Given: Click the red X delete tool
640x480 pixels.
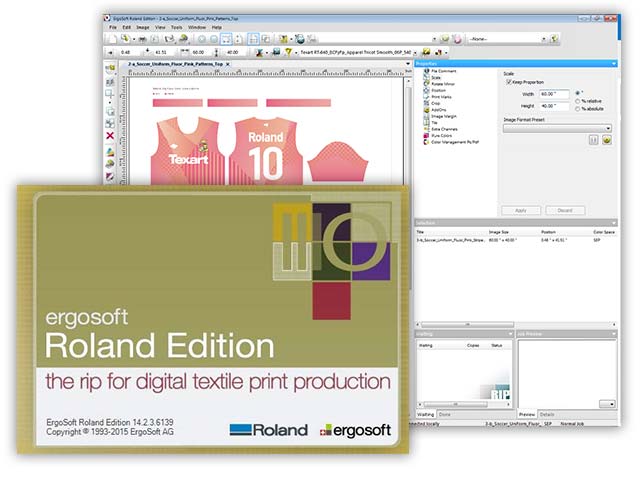Looking at the screenshot, I should coord(110,135).
